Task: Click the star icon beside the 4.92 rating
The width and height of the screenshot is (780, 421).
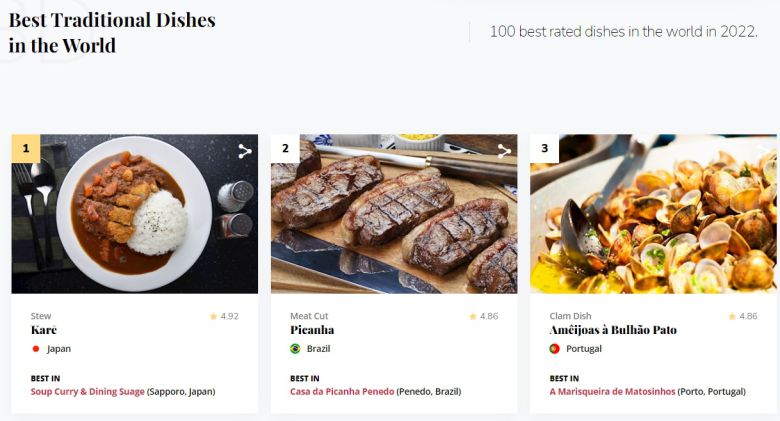Action: [x=213, y=316]
